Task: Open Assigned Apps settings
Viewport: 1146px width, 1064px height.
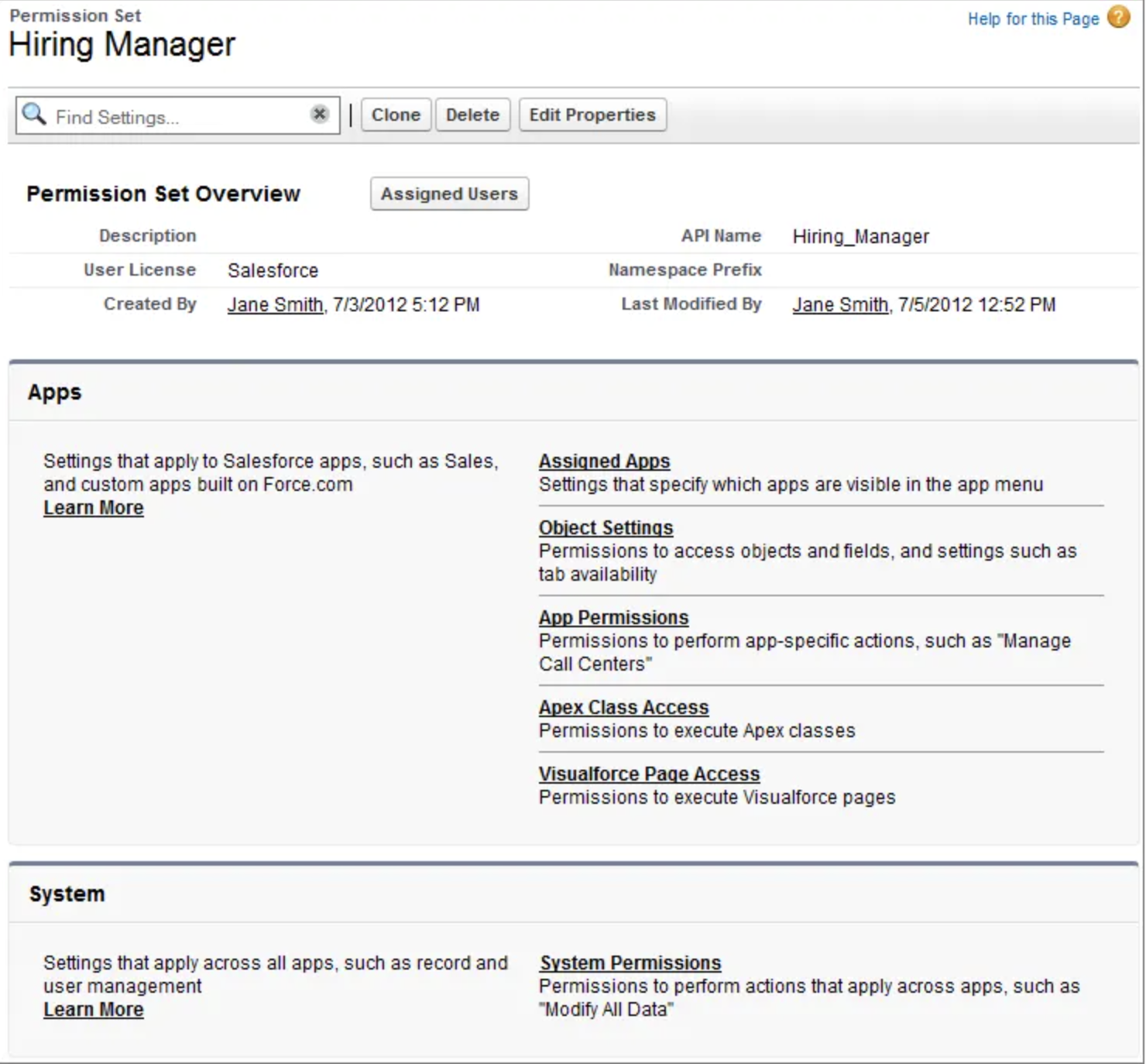Action: [x=604, y=461]
